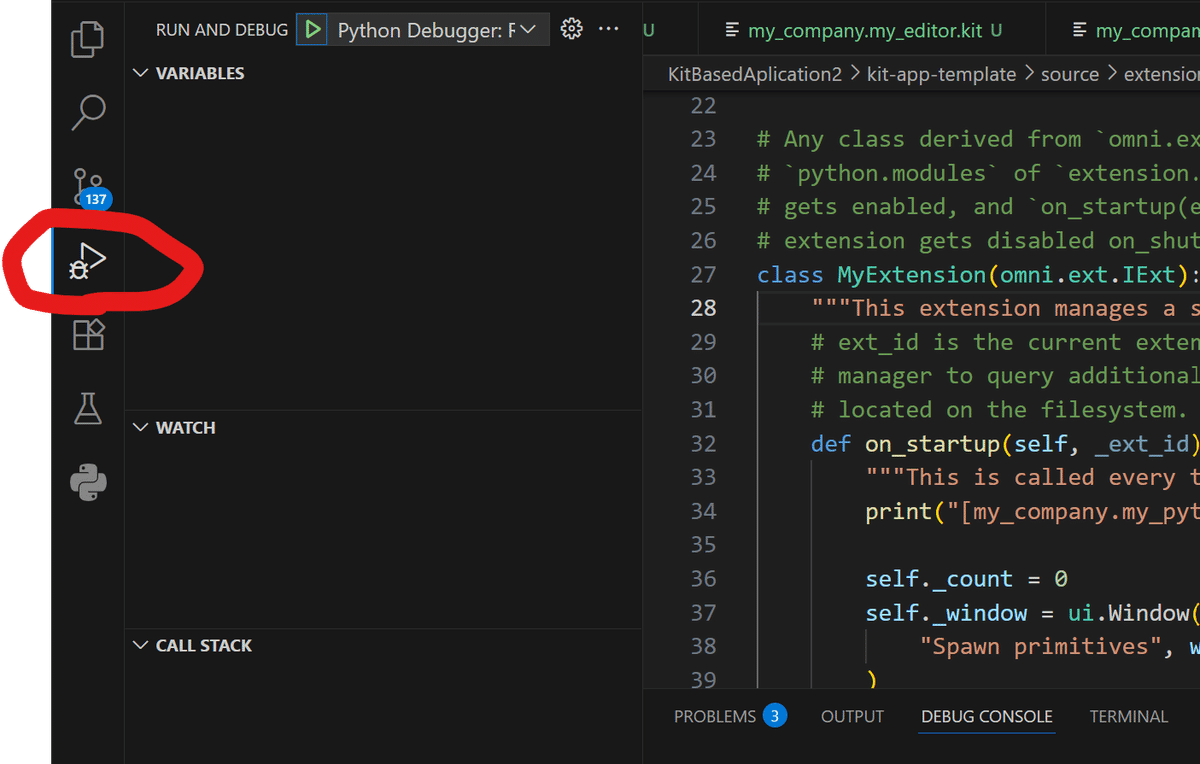This screenshot has height=764, width=1200.
Task: Open the Python Debugger configuration dropdown
Action: [438, 30]
